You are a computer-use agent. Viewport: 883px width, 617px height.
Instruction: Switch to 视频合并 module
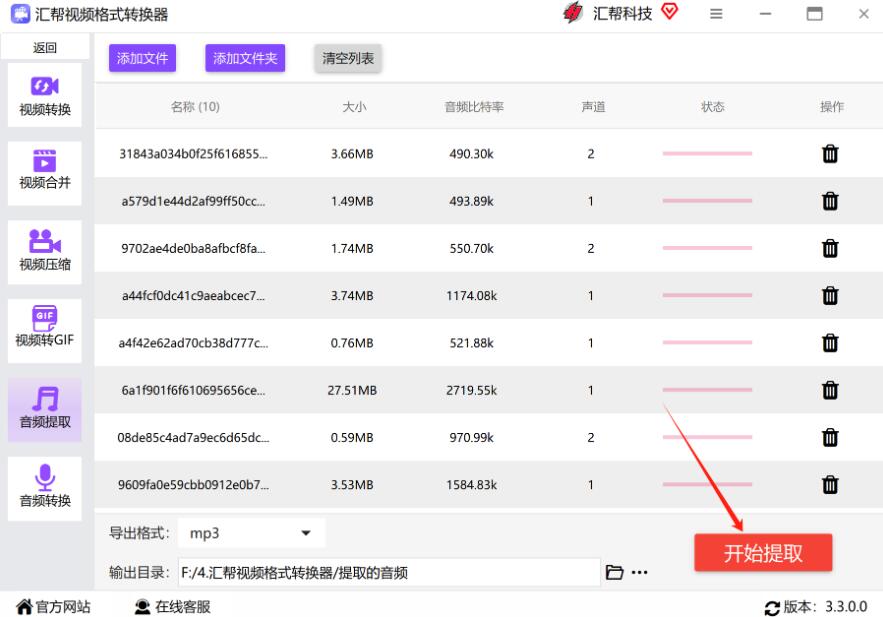pyautogui.click(x=45, y=173)
